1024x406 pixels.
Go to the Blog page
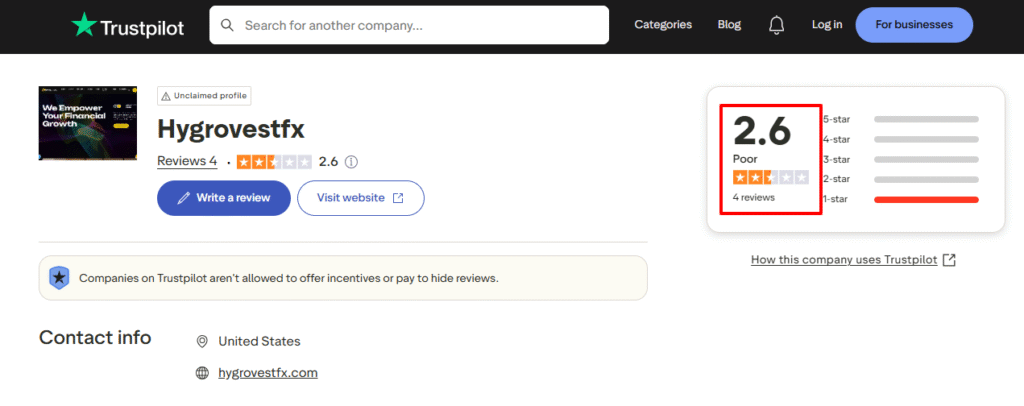click(x=729, y=25)
